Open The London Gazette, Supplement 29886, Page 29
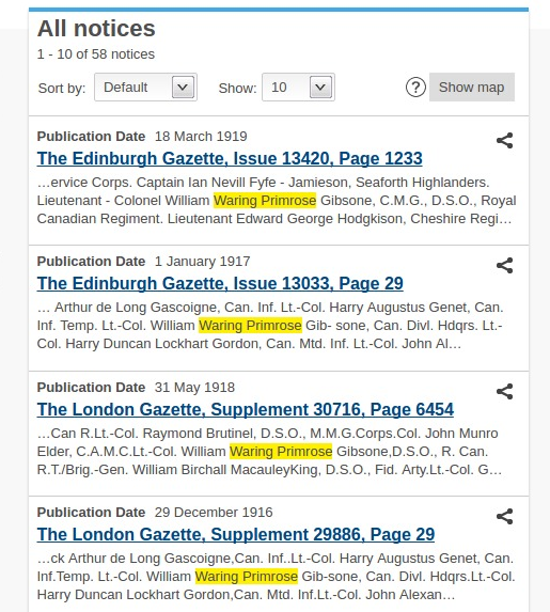Image resolution: width=550 pixels, height=612 pixels. tap(236, 534)
